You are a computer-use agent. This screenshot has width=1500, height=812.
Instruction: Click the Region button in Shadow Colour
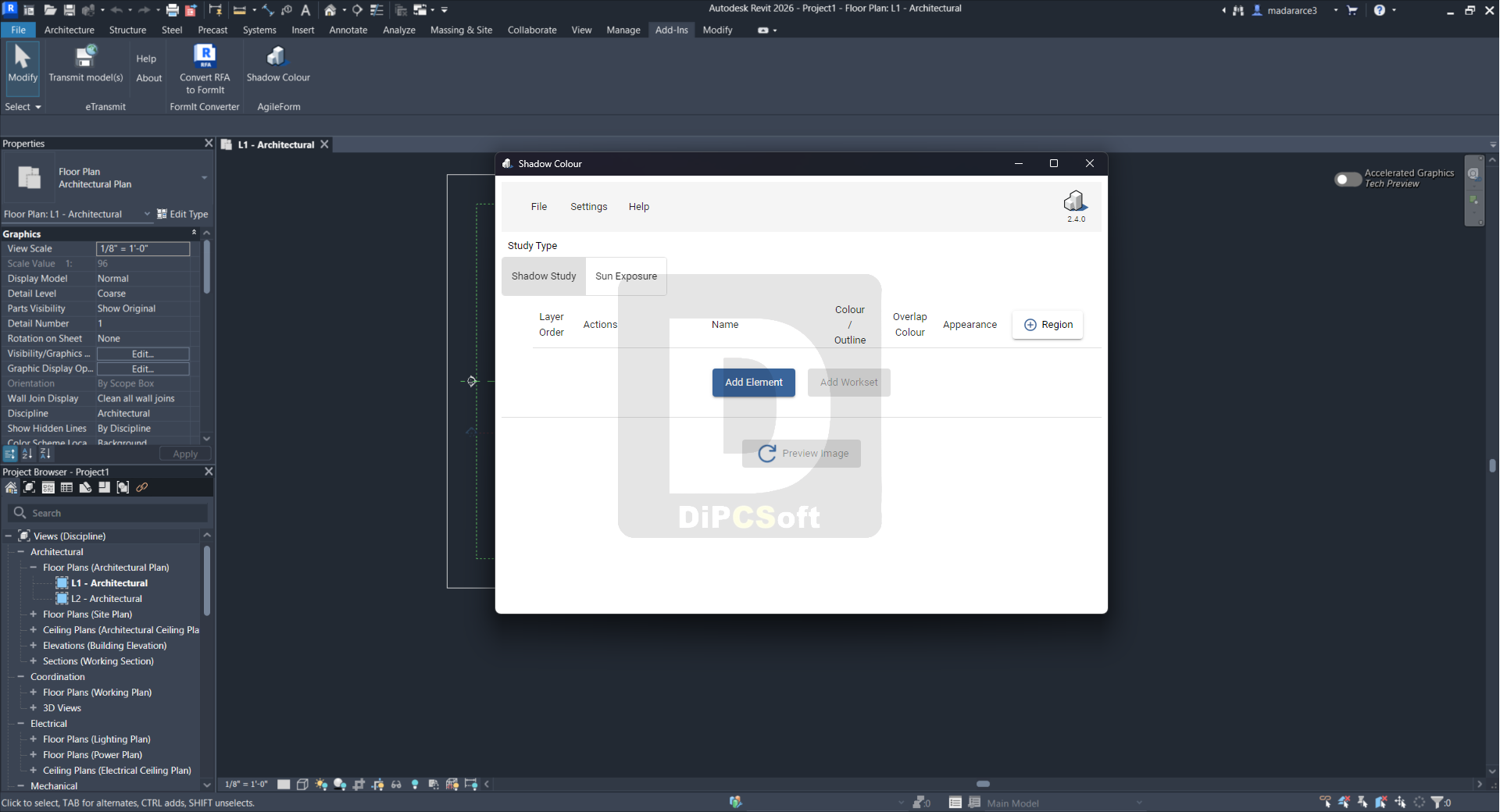point(1048,325)
